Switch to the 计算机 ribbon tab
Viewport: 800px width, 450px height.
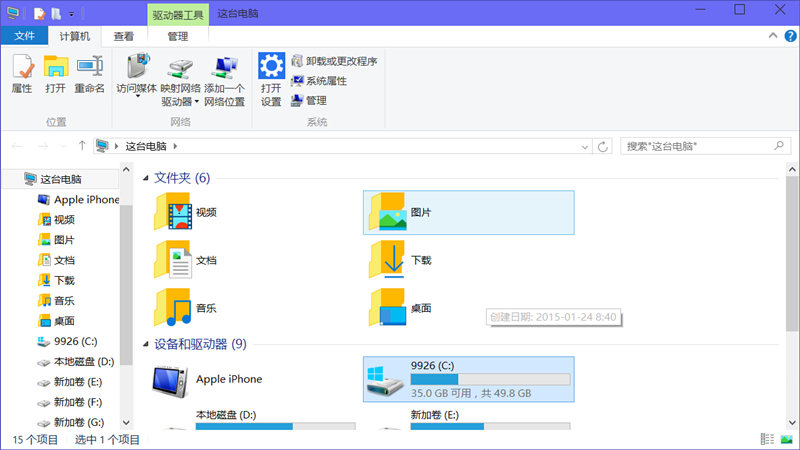[x=74, y=36]
